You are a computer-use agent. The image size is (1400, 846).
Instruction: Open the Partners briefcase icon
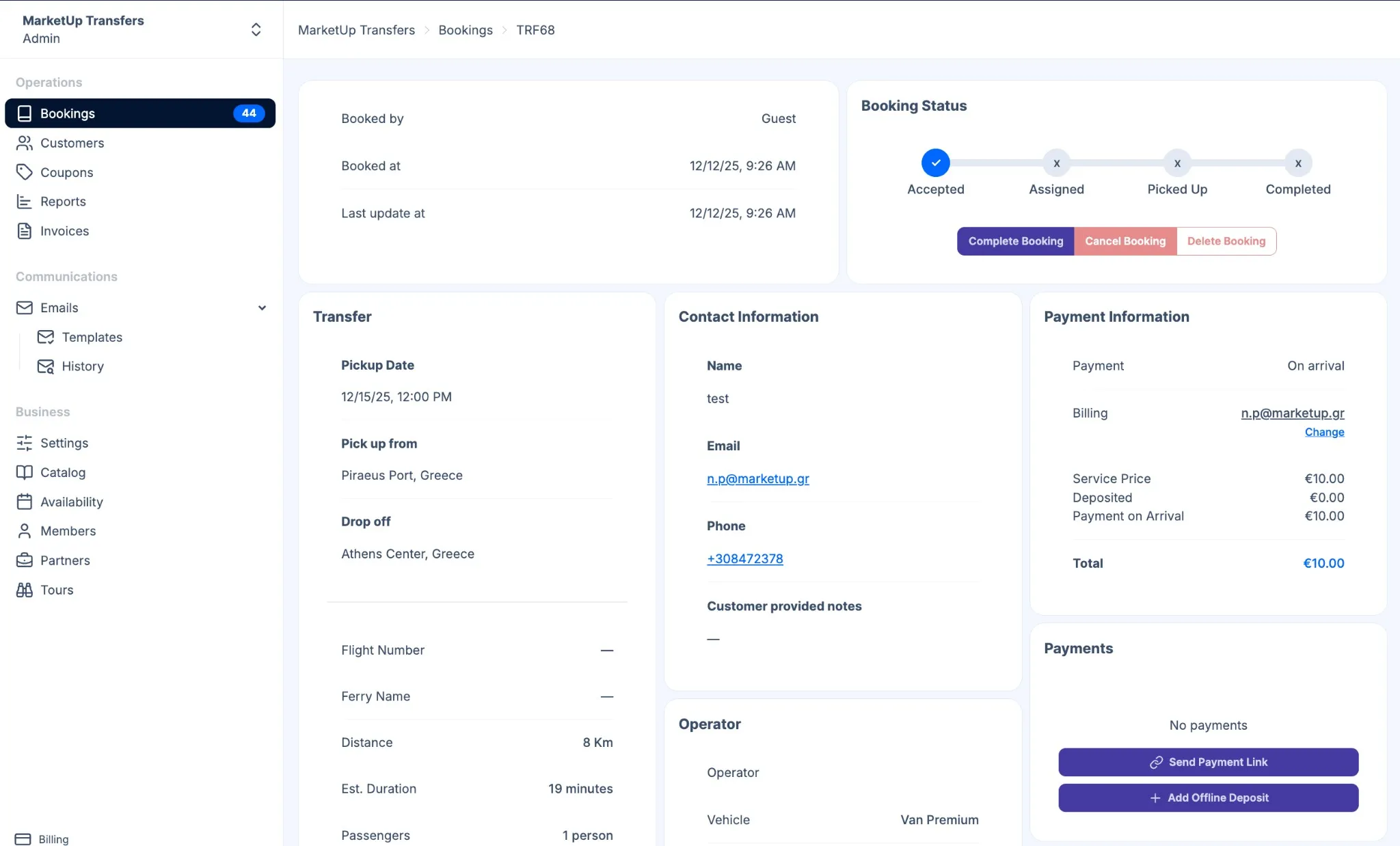point(25,560)
